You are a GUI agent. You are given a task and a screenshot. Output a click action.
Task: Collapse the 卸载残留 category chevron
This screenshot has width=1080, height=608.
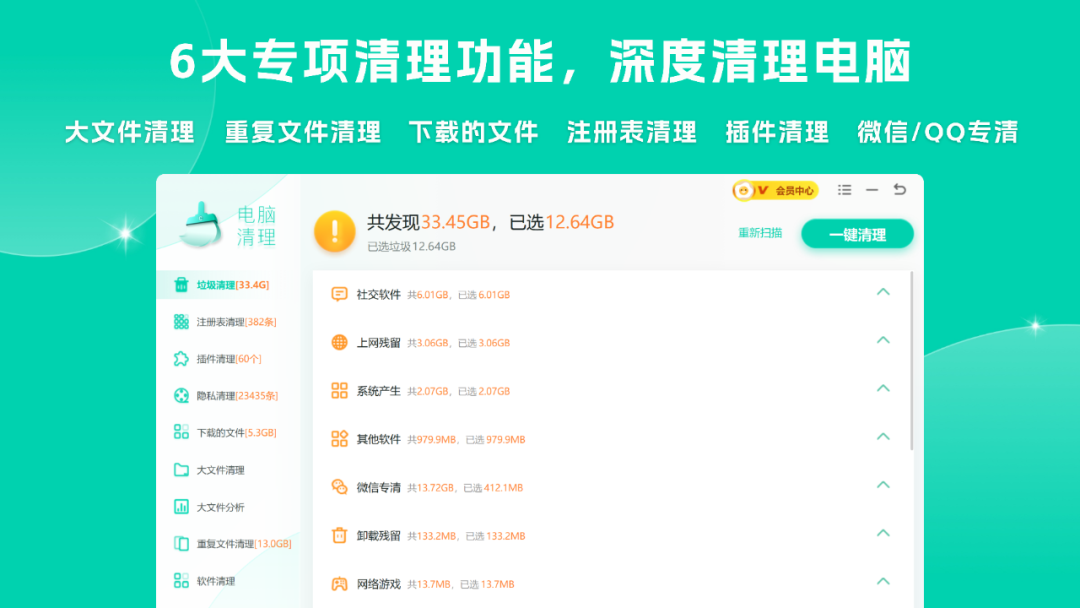883,533
